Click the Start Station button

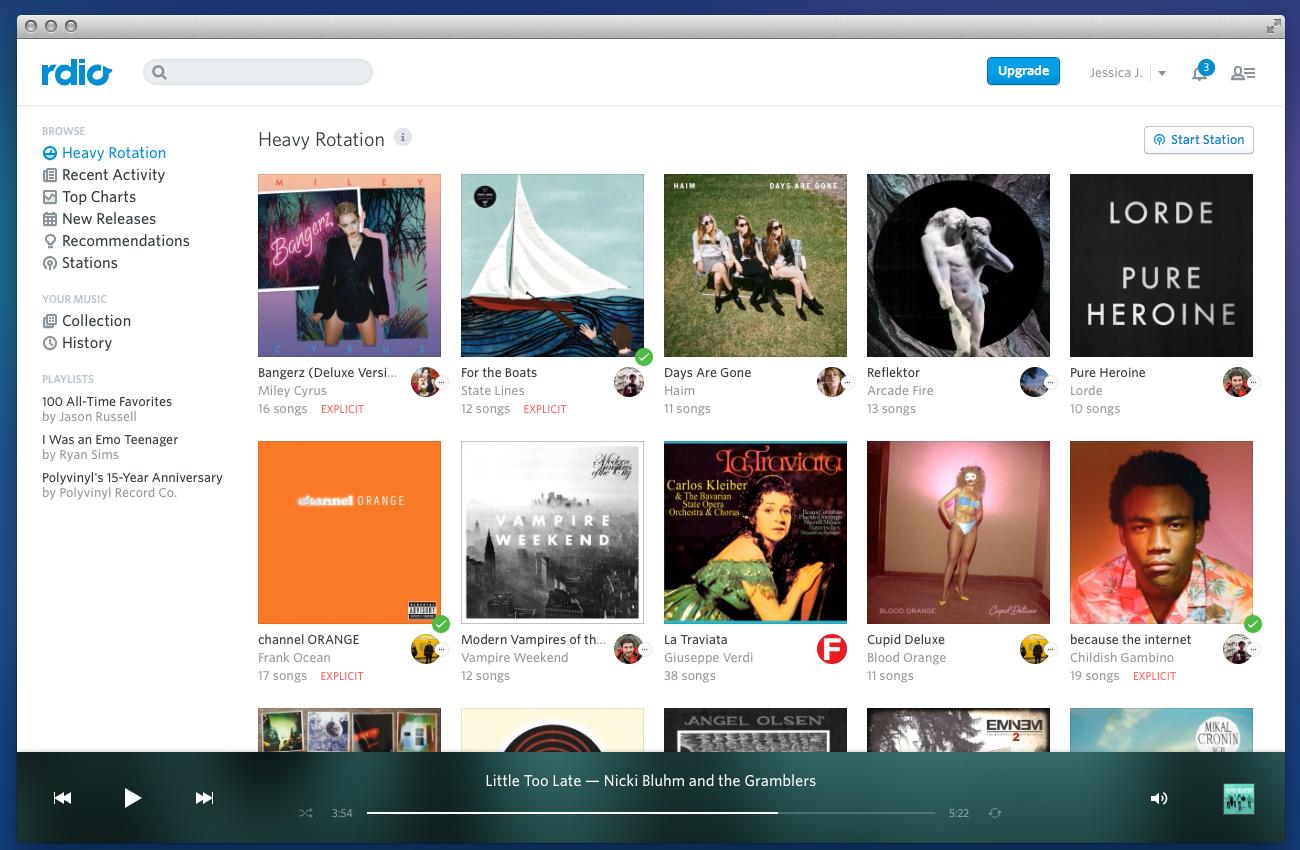coord(1198,140)
